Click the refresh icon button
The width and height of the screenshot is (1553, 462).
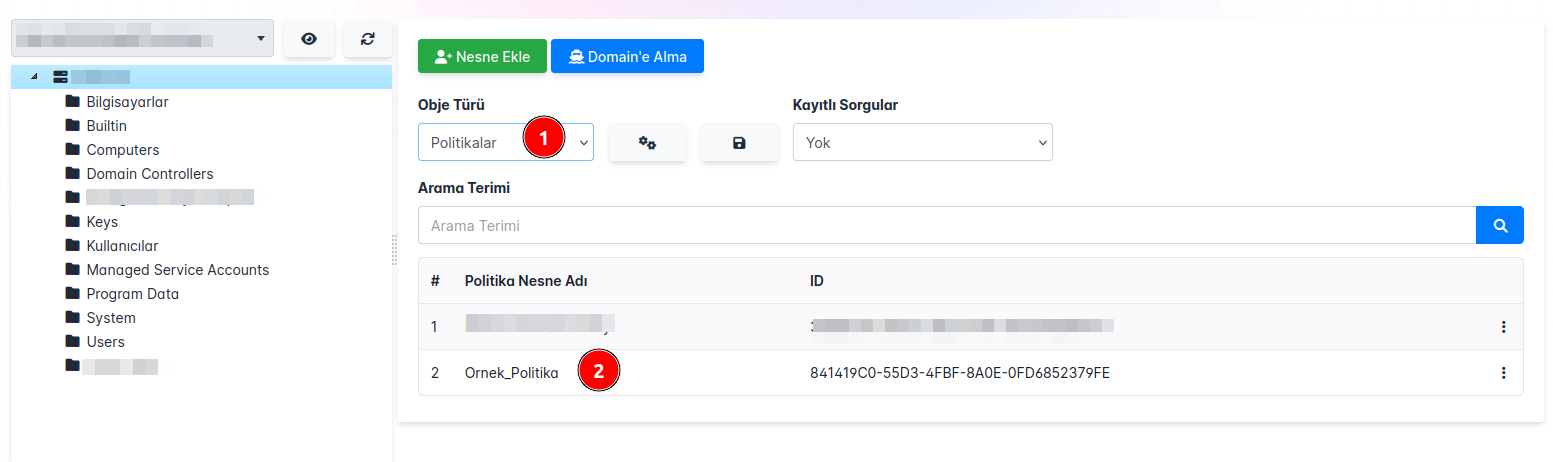click(x=368, y=39)
